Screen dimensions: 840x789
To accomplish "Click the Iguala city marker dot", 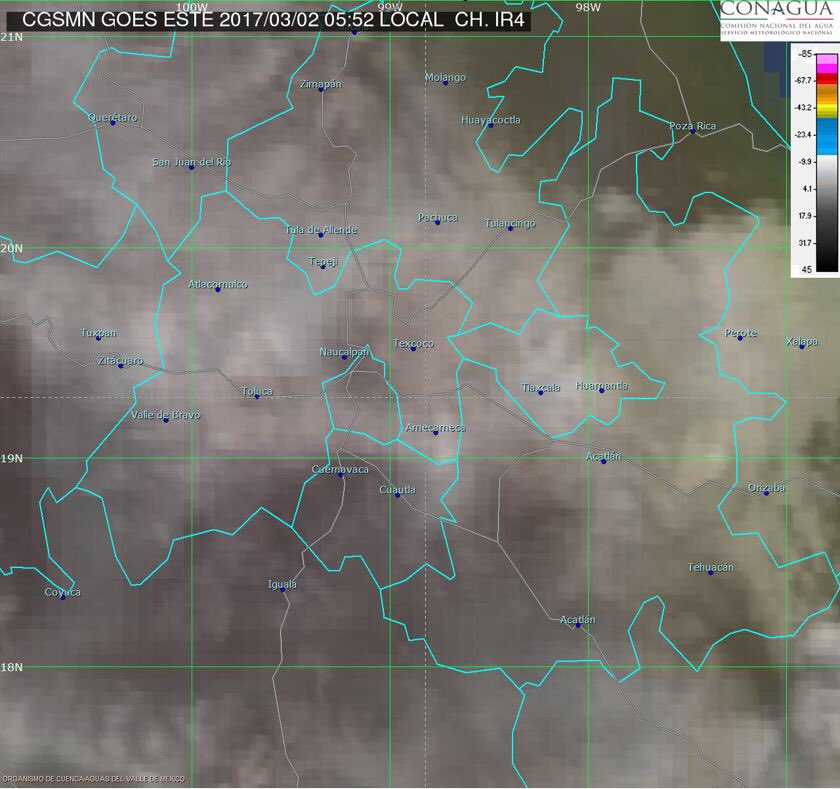I will pyautogui.click(x=283, y=590).
